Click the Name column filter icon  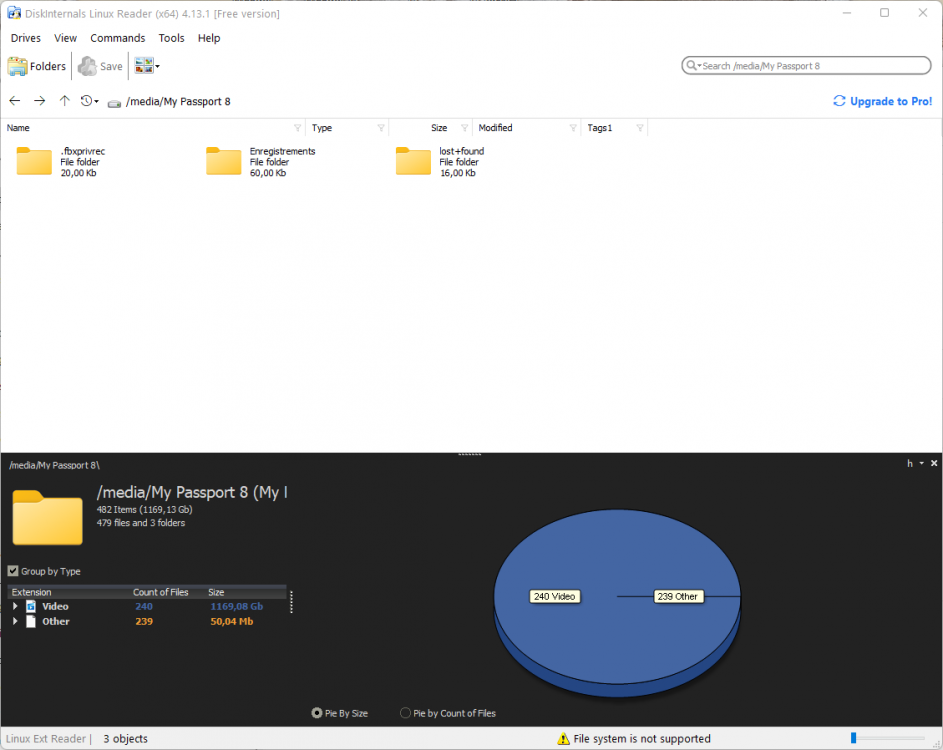pos(297,128)
